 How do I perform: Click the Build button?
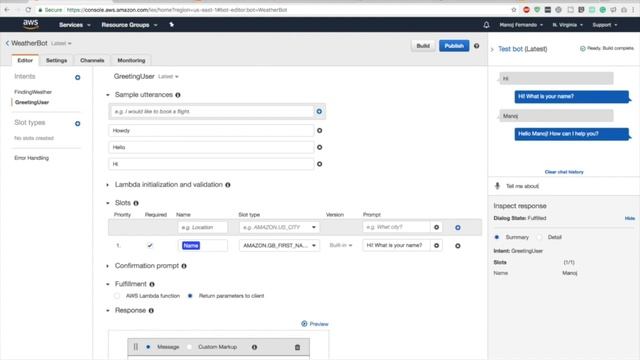point(423,46)
